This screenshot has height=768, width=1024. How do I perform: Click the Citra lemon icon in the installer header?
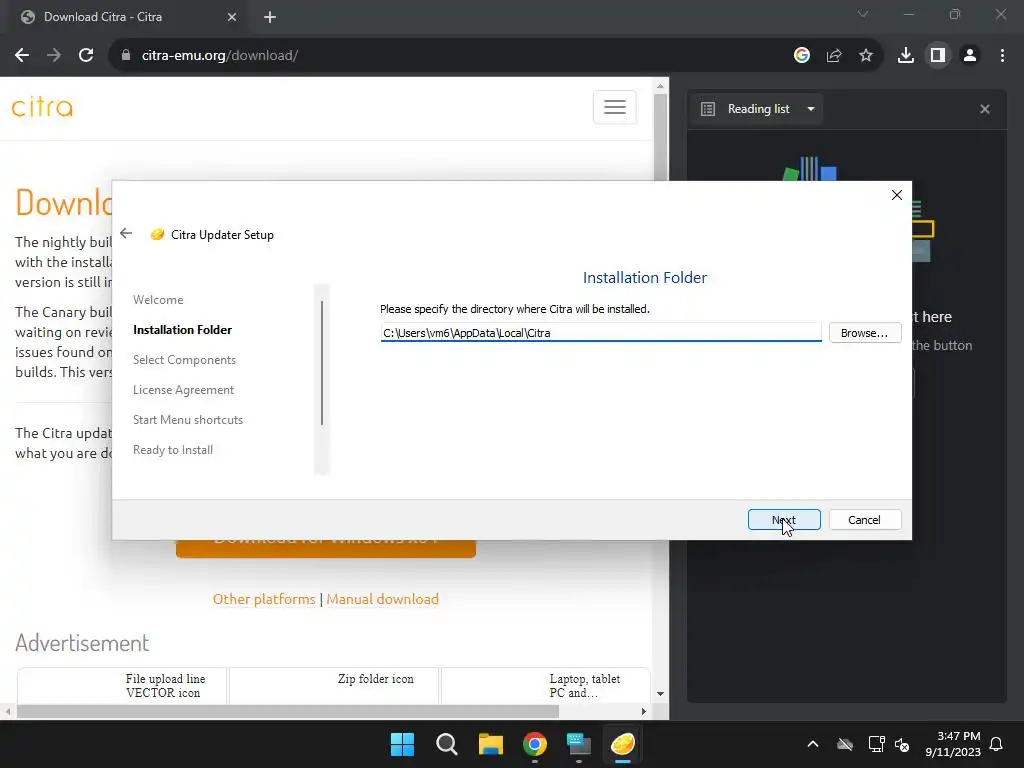tap(157, 234)
